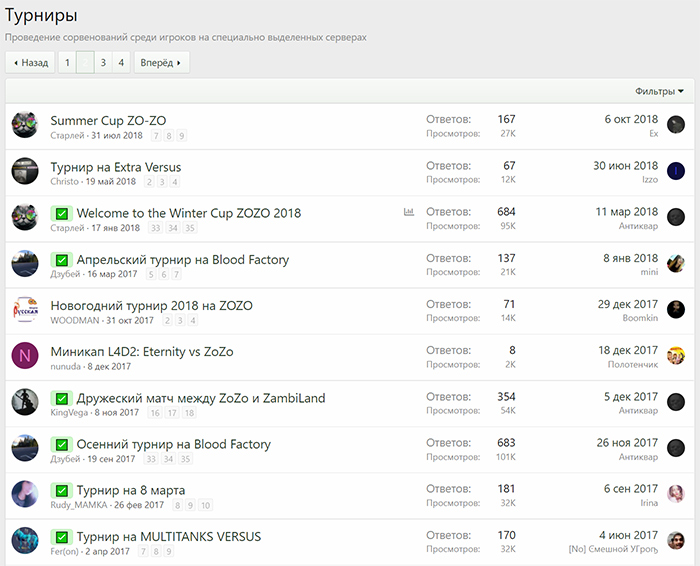Click green checkmark beside Апрельский турнир на Blood Factory
This screenshot has width=700, height=566.
[62, 260]
